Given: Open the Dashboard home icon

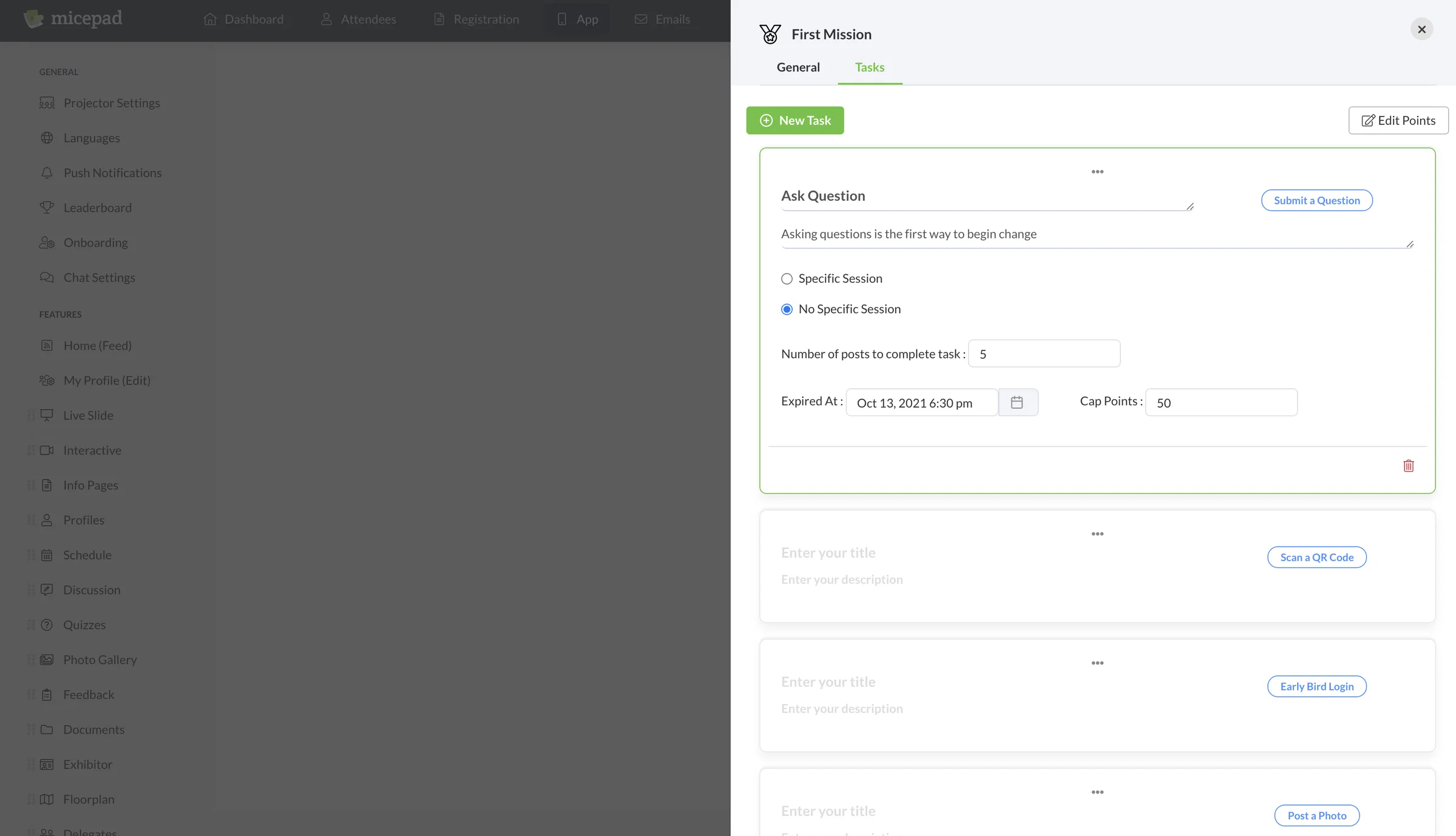Looking at the screenshot, I should (210, 19).
